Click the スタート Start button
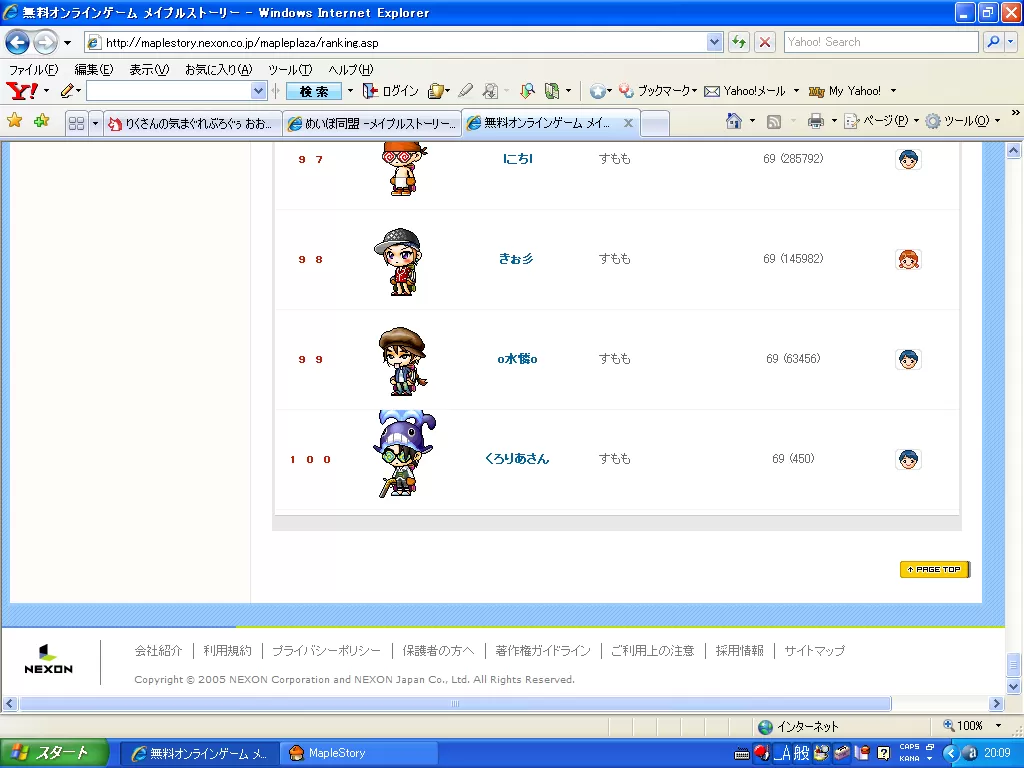Screen dimensions: 1024x768 pos(54,753)
